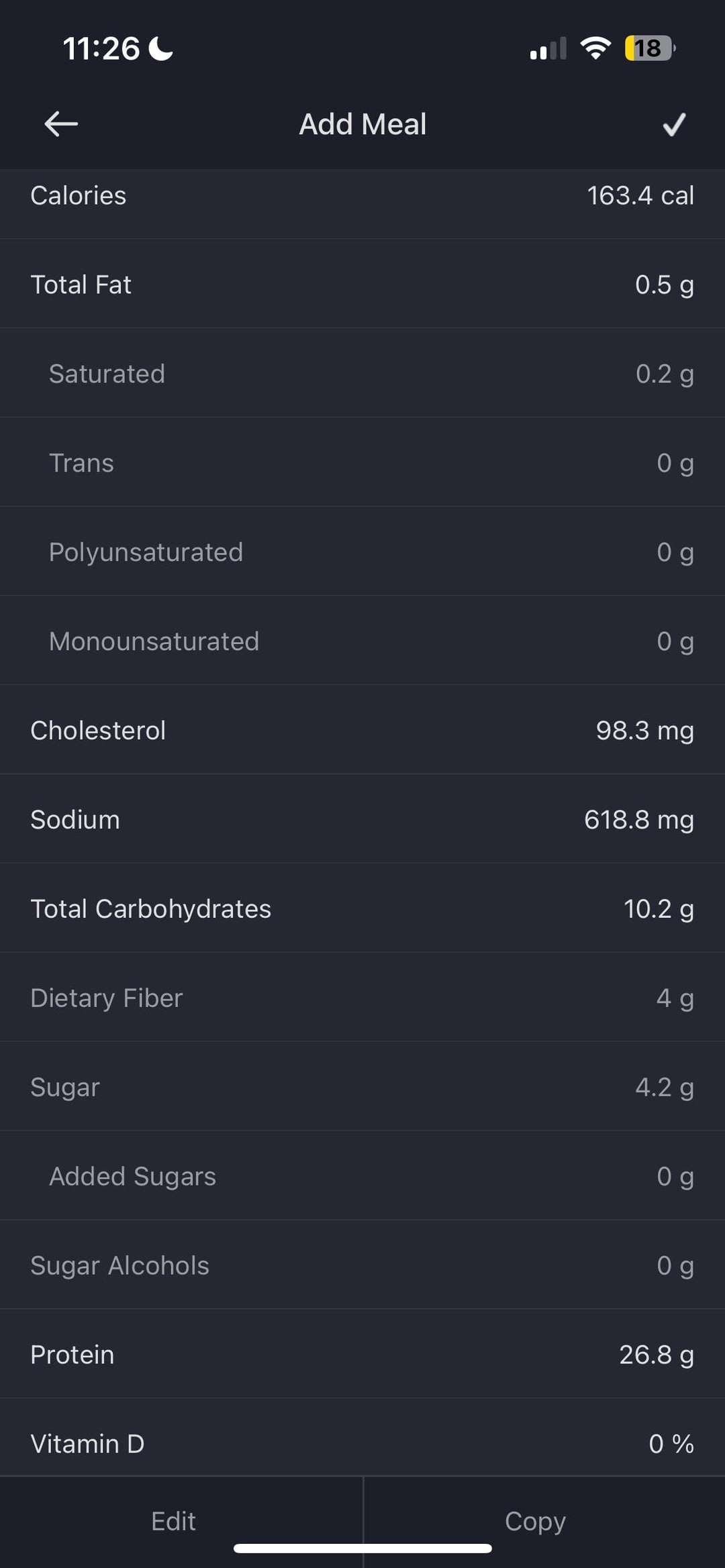Image resolution: width=725 pixels, height=1568 pixels.
Task: Select the Calories row
Action: point(362,196)
